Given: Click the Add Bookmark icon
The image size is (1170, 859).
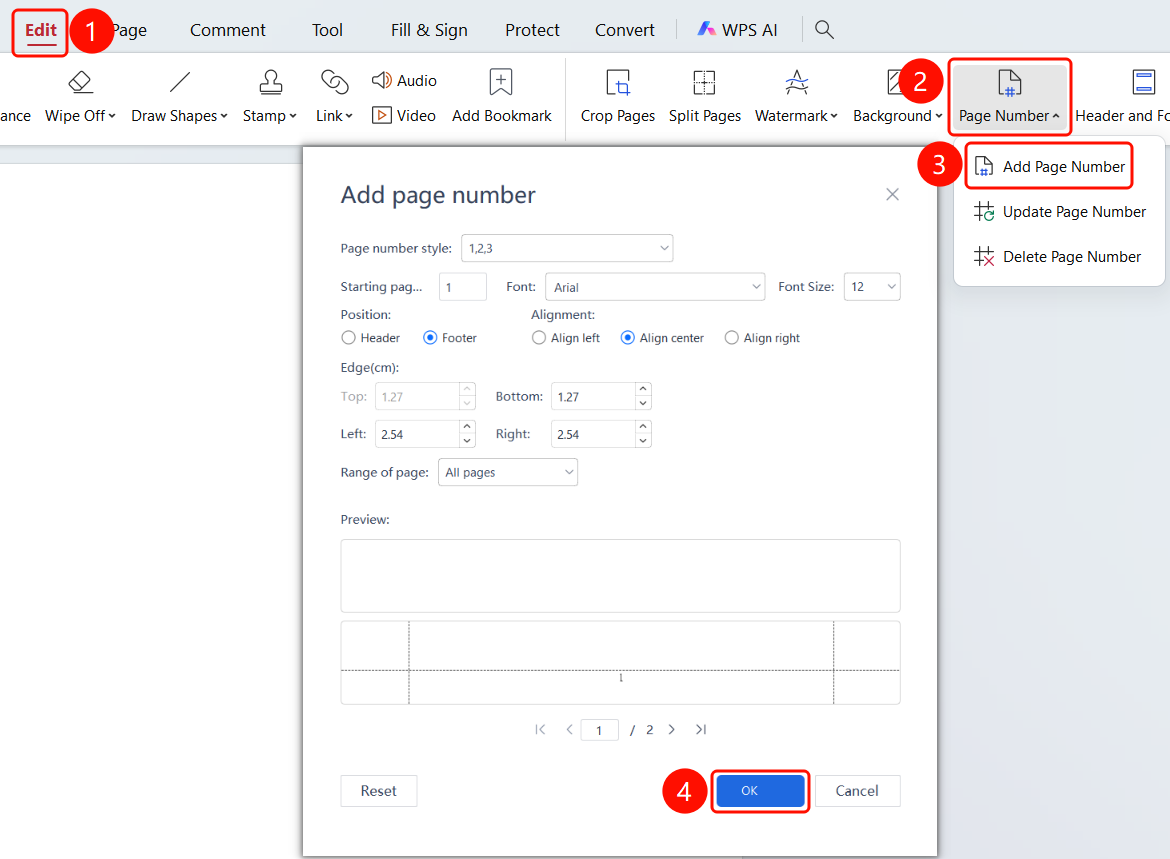Looking at the screenshot, I should [x=501, y=82].
